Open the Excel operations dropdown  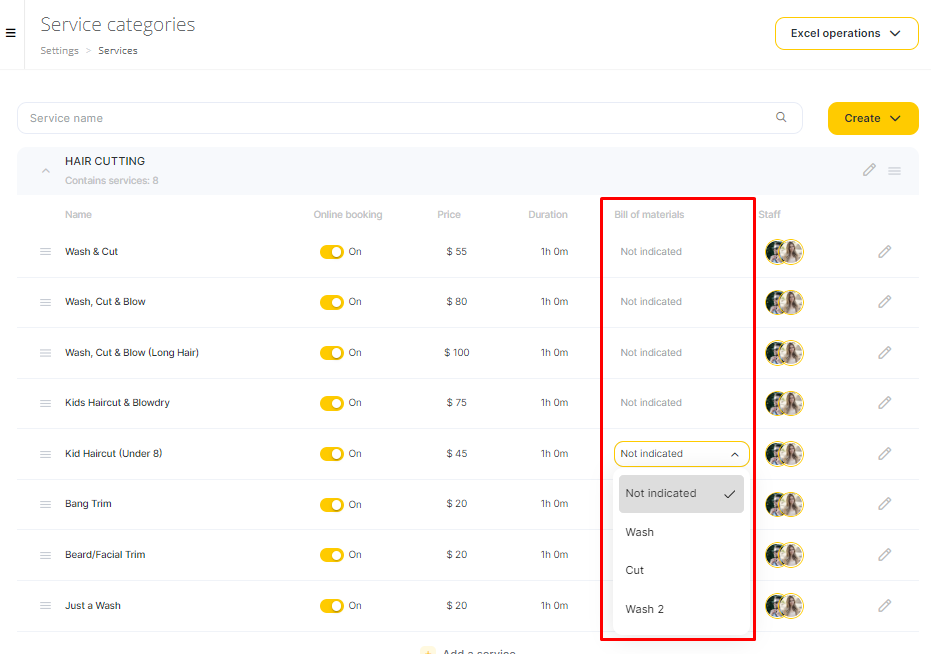(x=846, y=33)
